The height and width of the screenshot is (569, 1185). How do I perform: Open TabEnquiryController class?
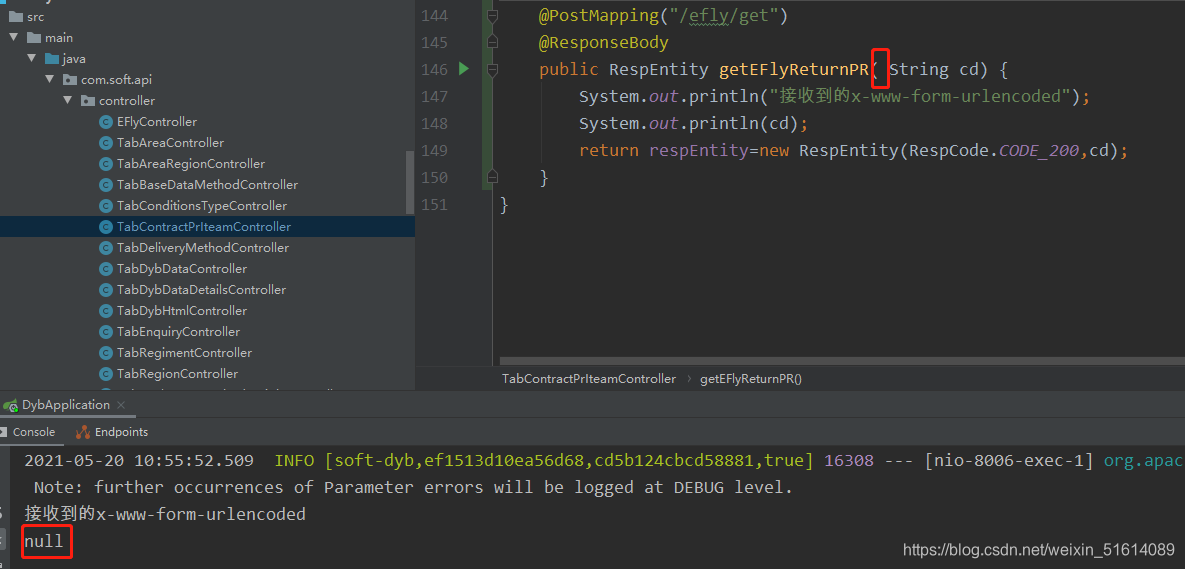178,332
